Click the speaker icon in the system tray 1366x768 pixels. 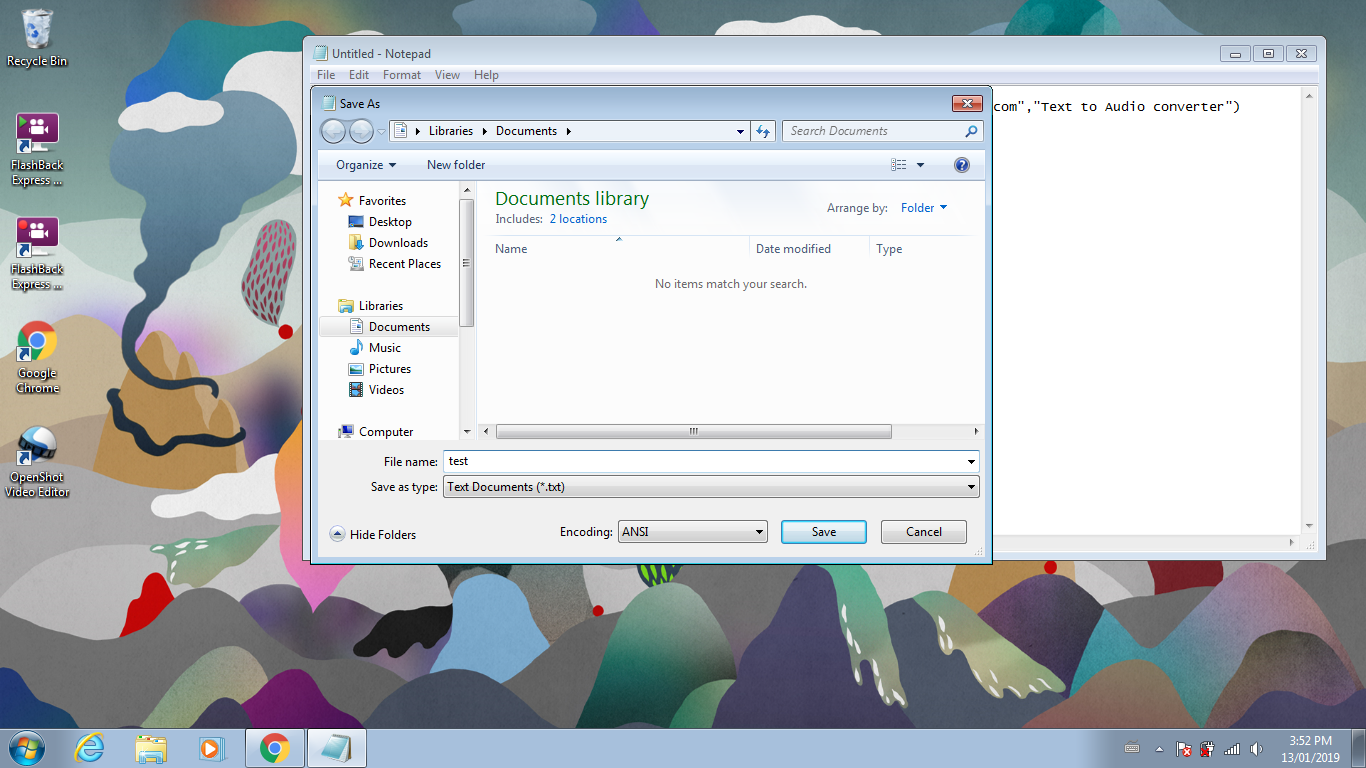pyautogui.click(x=1256, y=748)
